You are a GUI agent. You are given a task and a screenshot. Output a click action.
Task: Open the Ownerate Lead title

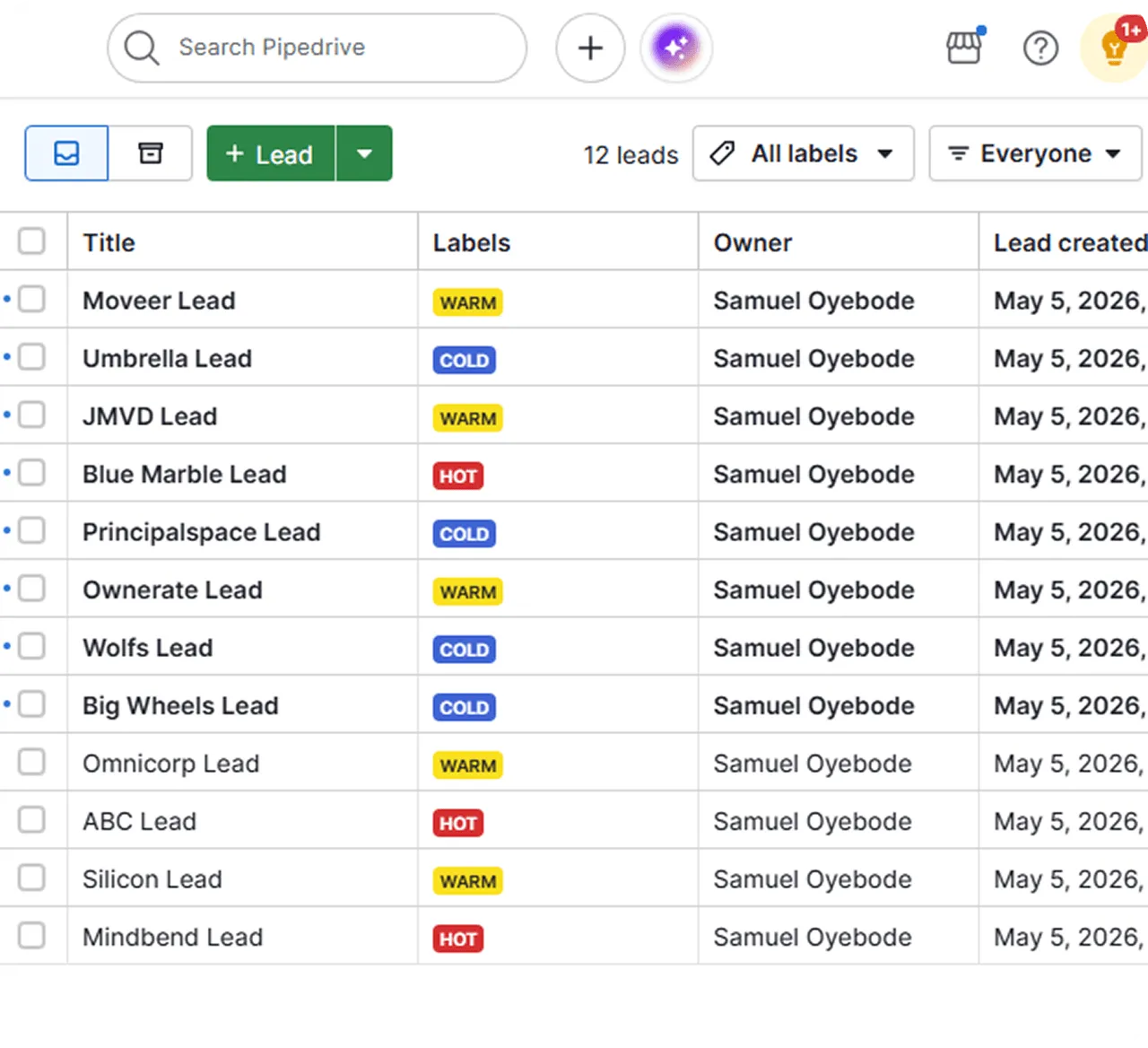172,589
